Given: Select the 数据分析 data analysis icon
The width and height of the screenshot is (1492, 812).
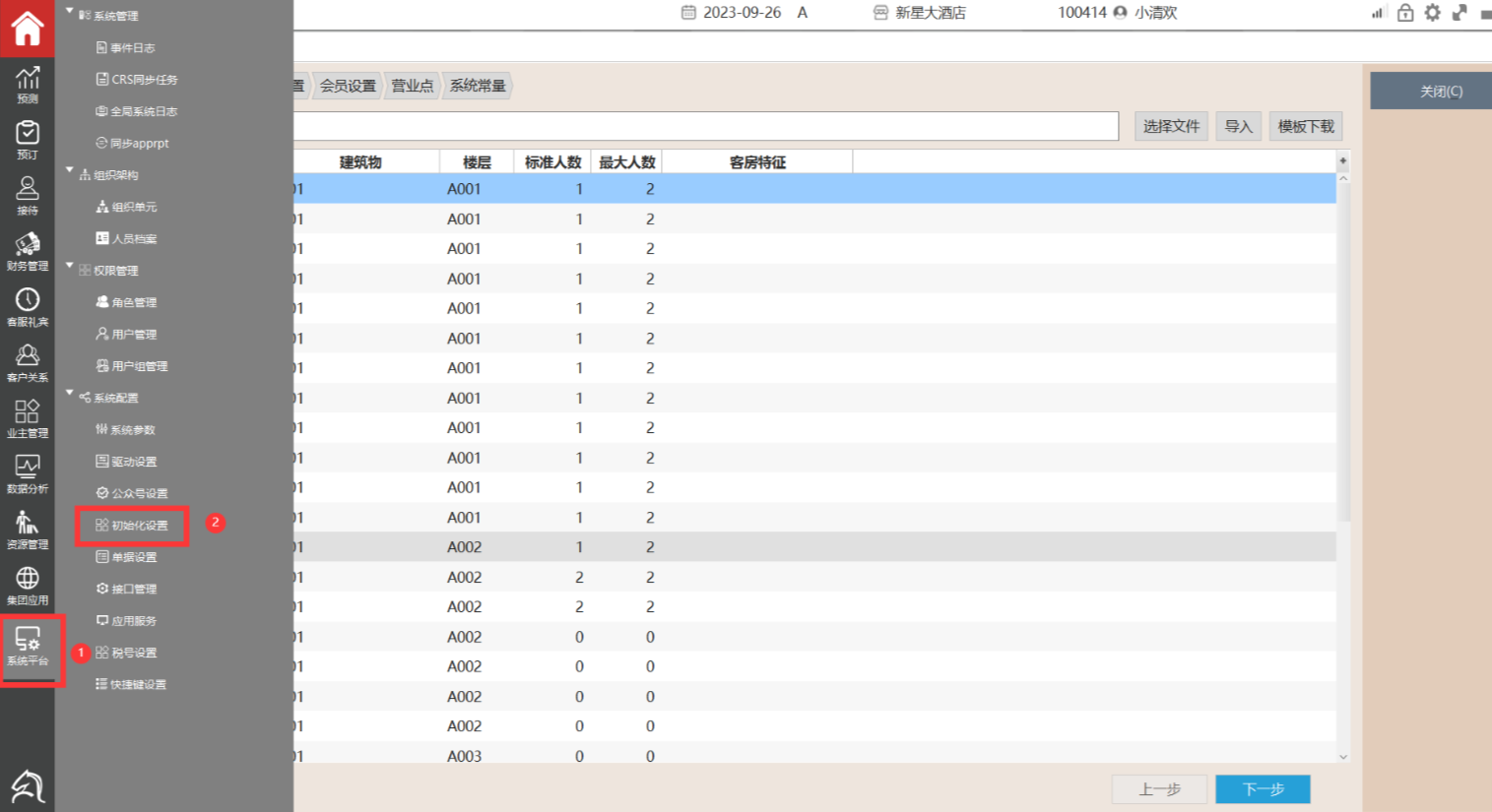Looking at the screenshot, I should coord(27,473).
